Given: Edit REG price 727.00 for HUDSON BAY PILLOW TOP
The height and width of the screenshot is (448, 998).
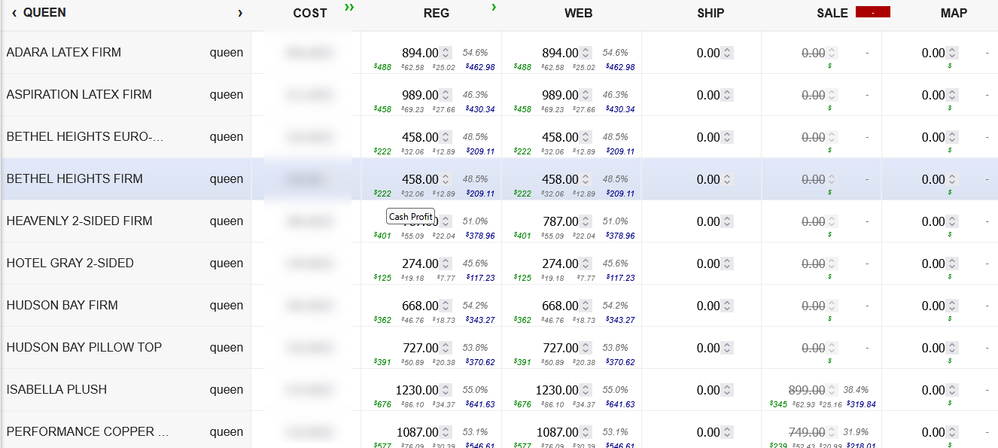Looking at the screenshot, I should point(420,348).
